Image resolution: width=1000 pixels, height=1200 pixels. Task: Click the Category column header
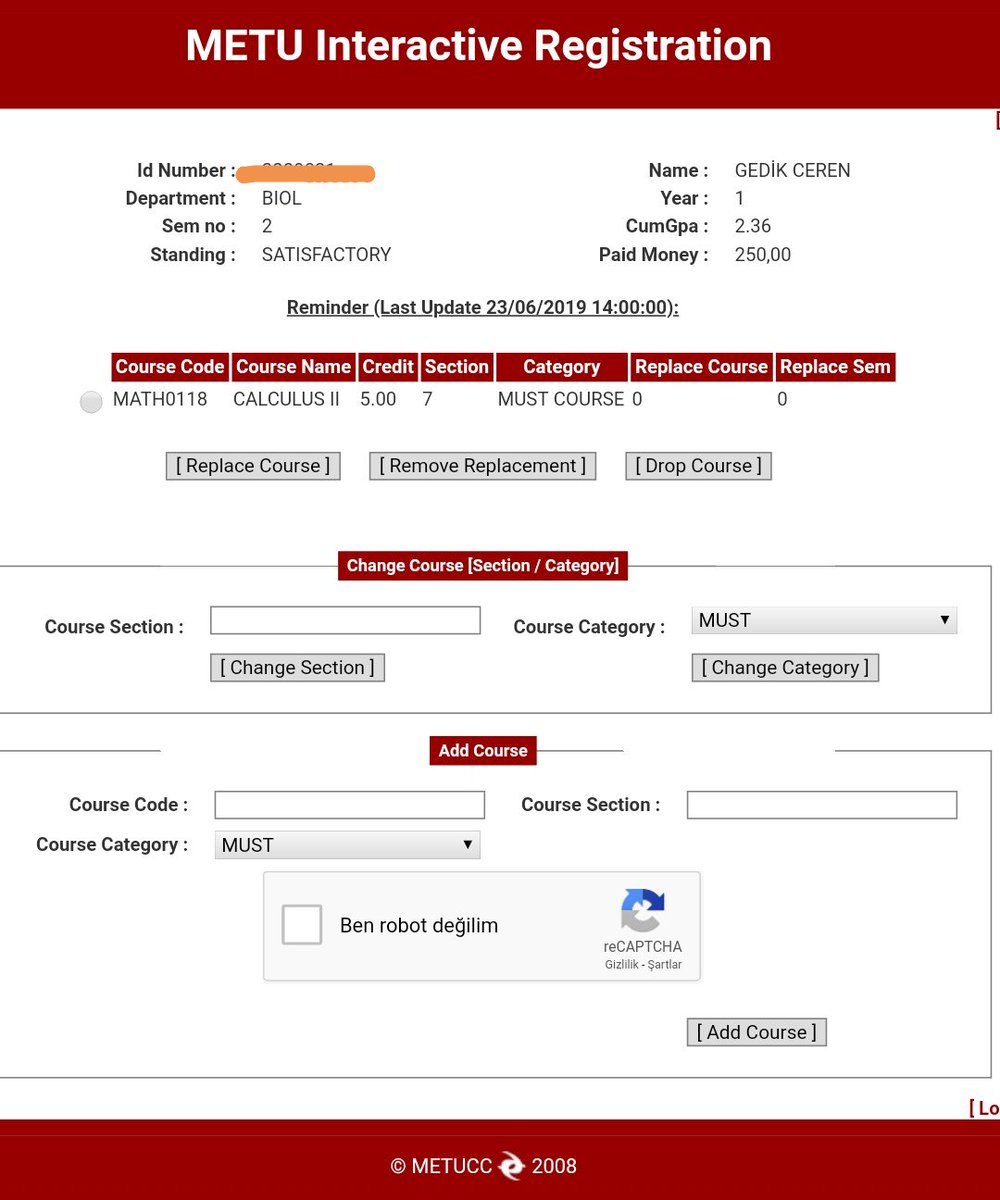pyautogui.click(x=562, y=367)
